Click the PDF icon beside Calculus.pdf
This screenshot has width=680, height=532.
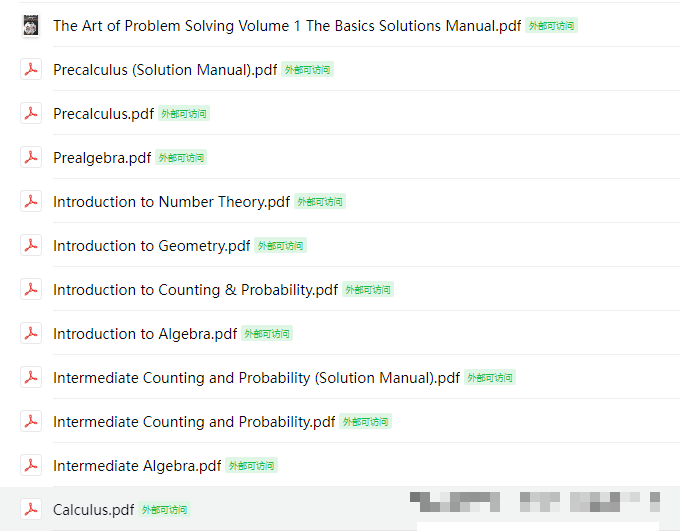click(x=31, y=509)
